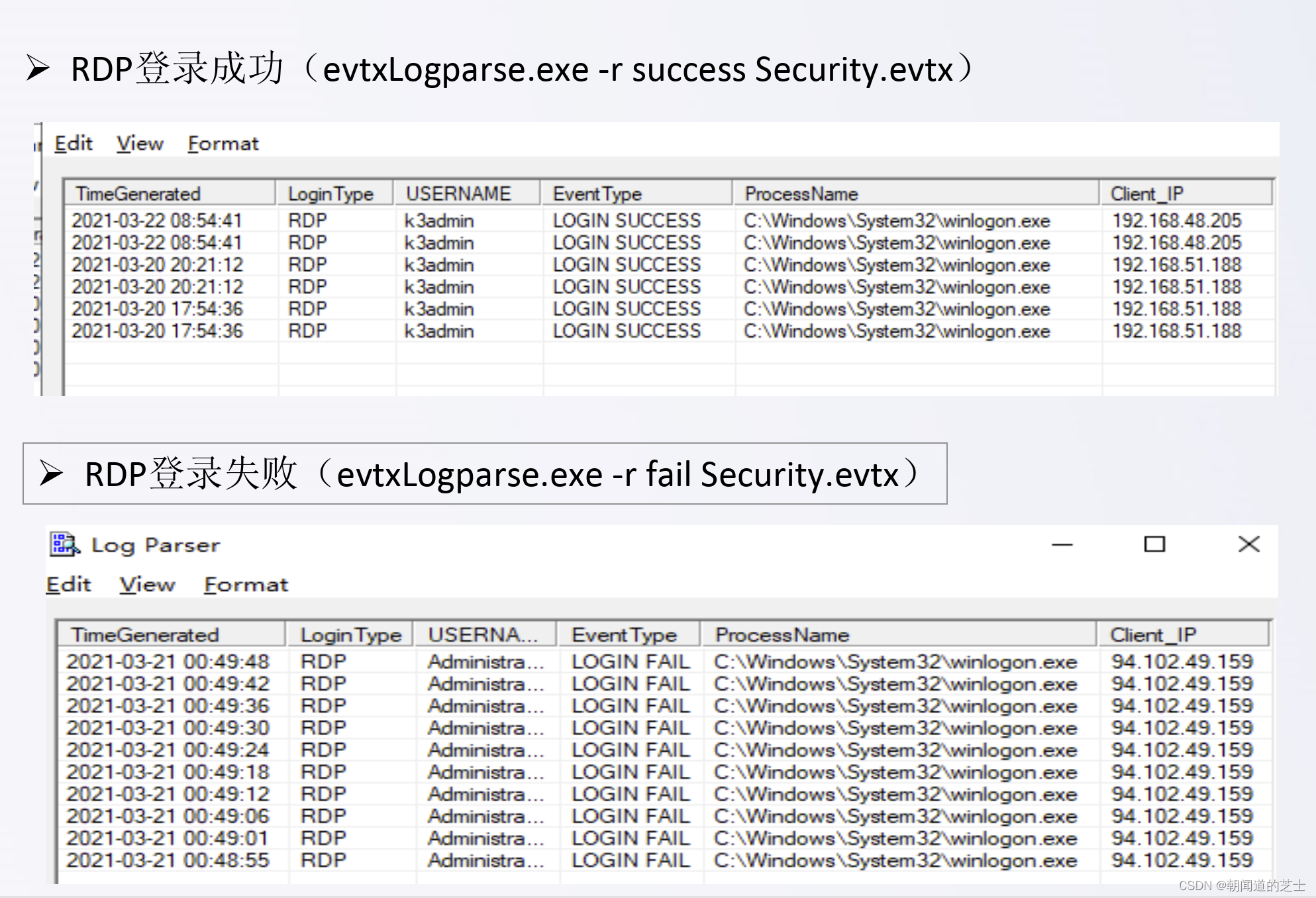1316x898 pixels.
Task: Open the Format menu in the top window
Action: click(223, 143)
